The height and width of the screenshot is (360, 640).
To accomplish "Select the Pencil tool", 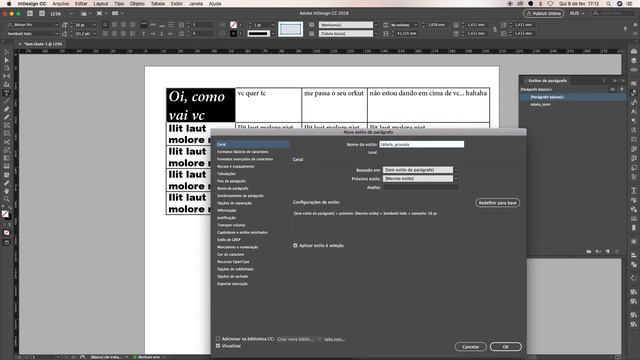I will pos(6,117).
